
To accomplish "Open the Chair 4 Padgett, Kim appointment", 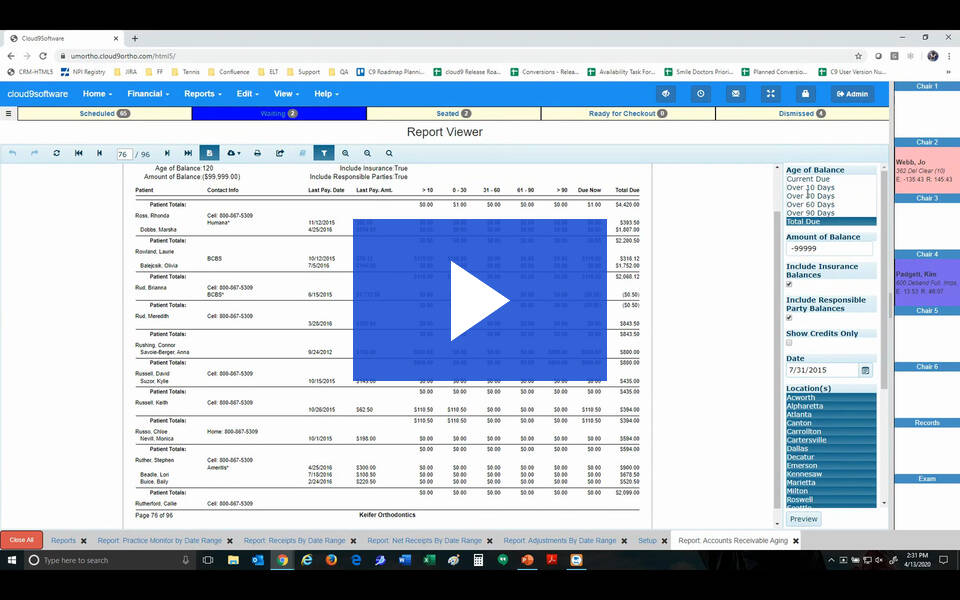I will click(926, 282).
